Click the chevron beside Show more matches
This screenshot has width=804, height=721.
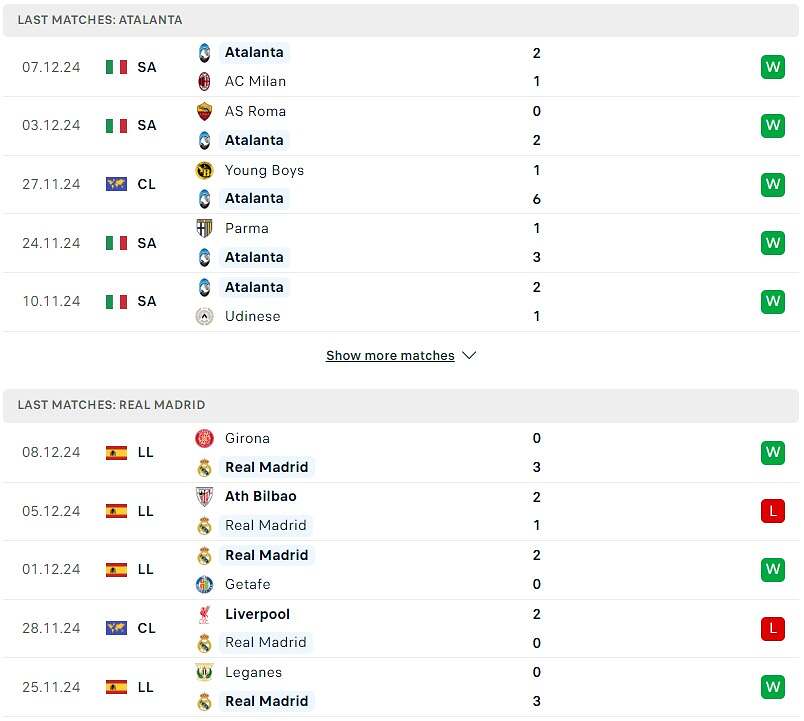coord(469,356)
